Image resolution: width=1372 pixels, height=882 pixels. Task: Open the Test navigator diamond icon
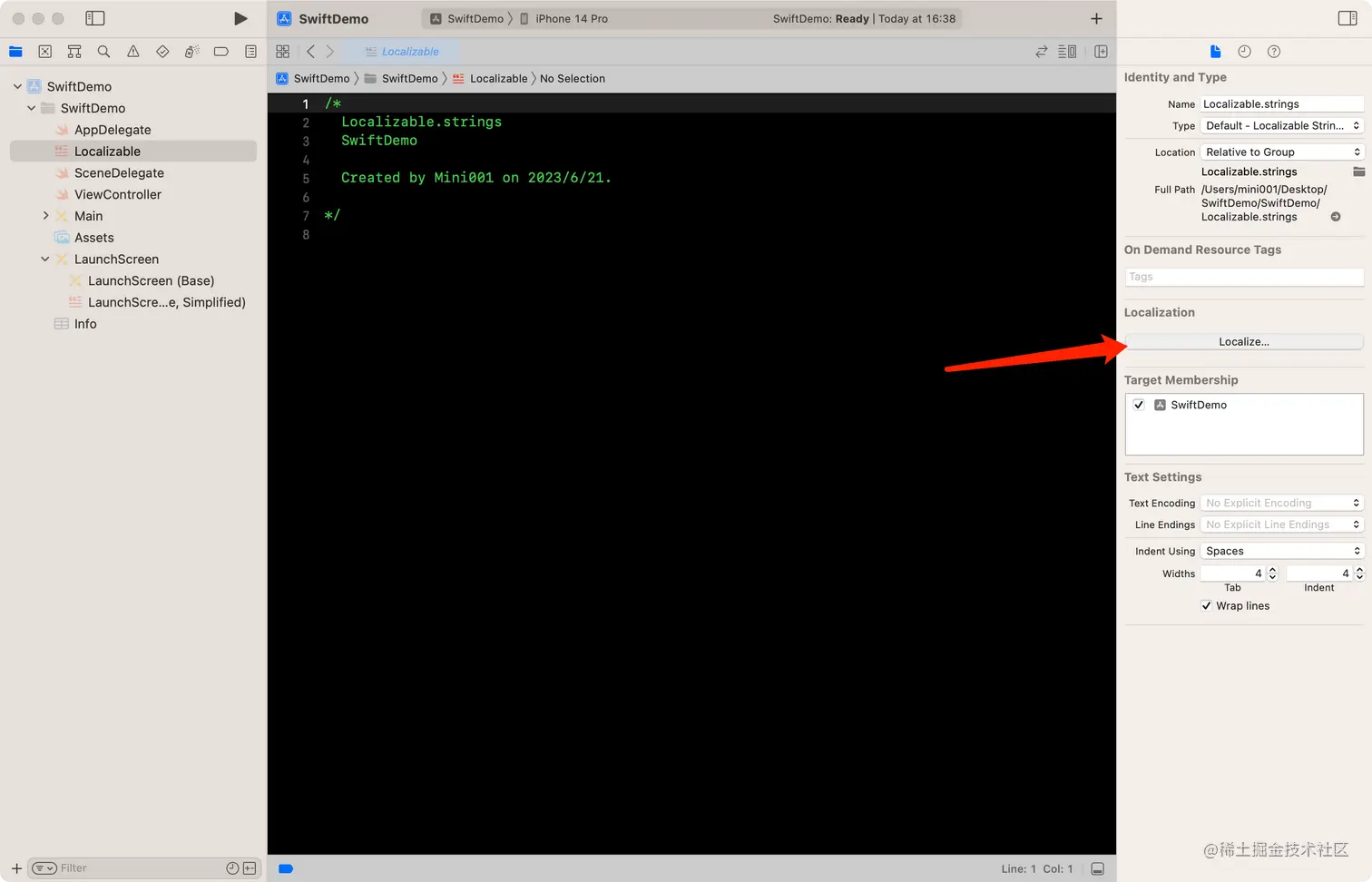pos(162,52)
